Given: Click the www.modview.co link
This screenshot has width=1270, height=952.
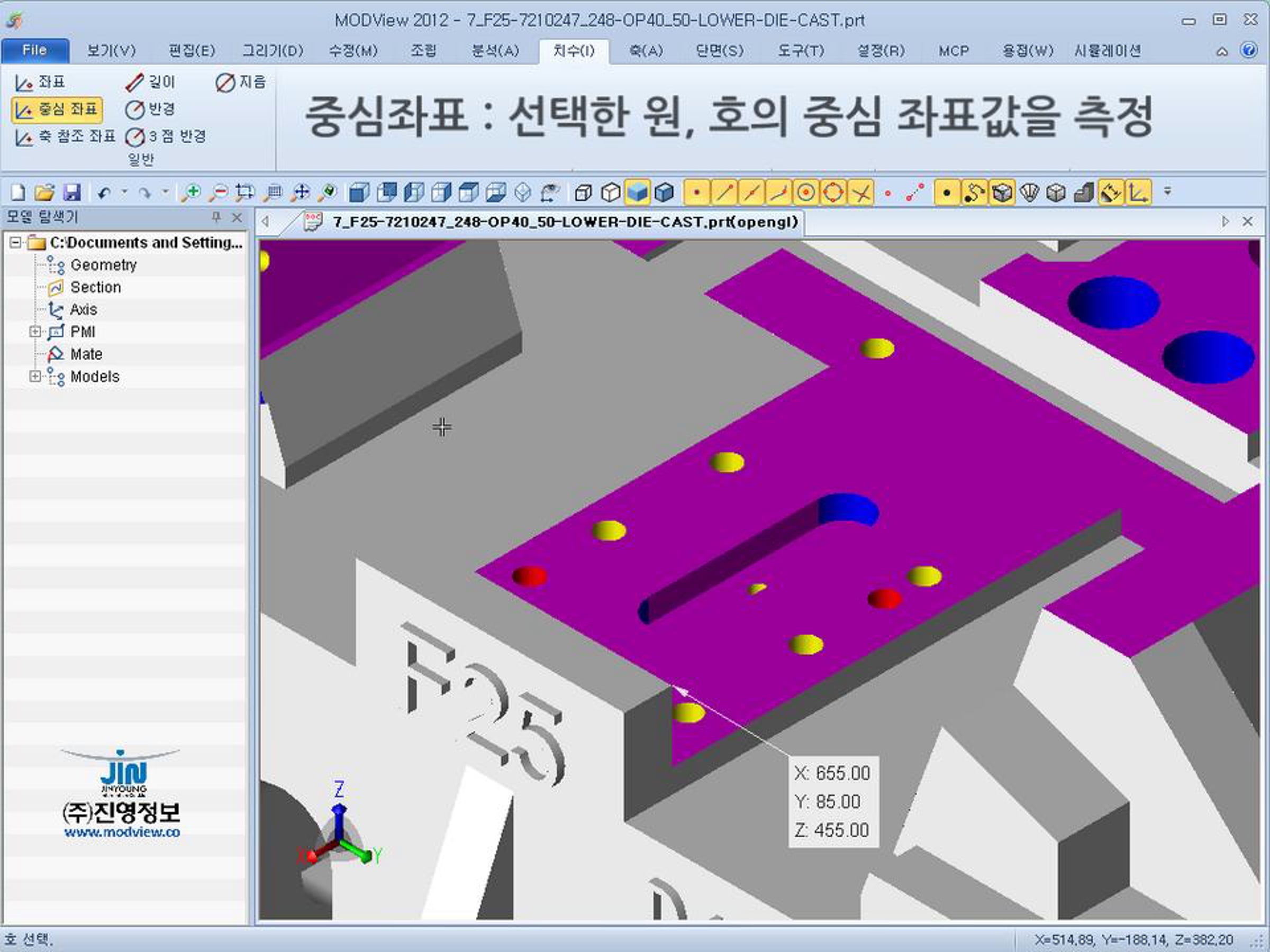Looking at the screenshot, I should [122, 832].
